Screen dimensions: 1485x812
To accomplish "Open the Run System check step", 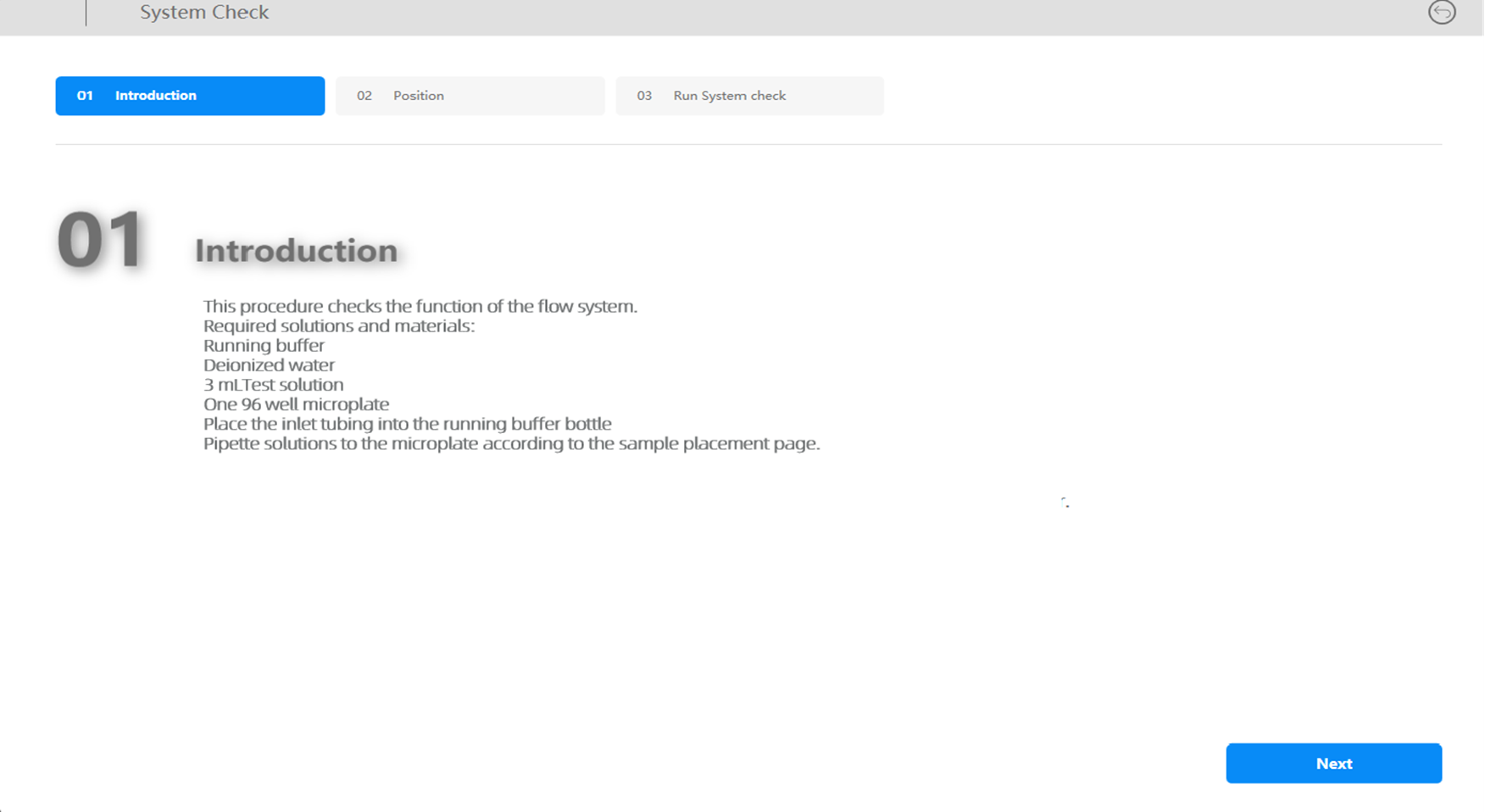I will coord(749,96).
